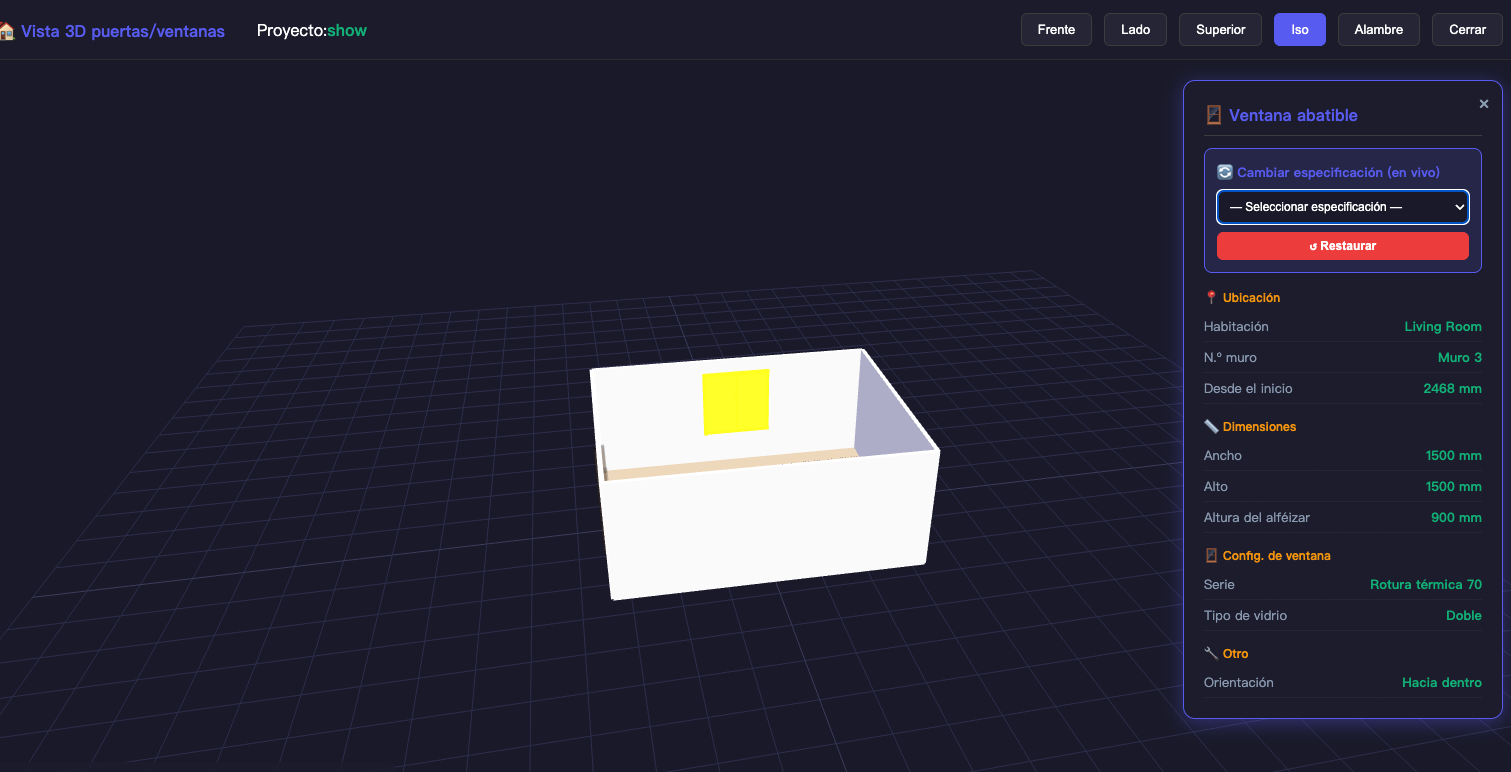Image resolution: width=1511 pixels, height=772 pixels.
Task: Click the Cerrar button in the toolbar
Action: pos(1467,30)
